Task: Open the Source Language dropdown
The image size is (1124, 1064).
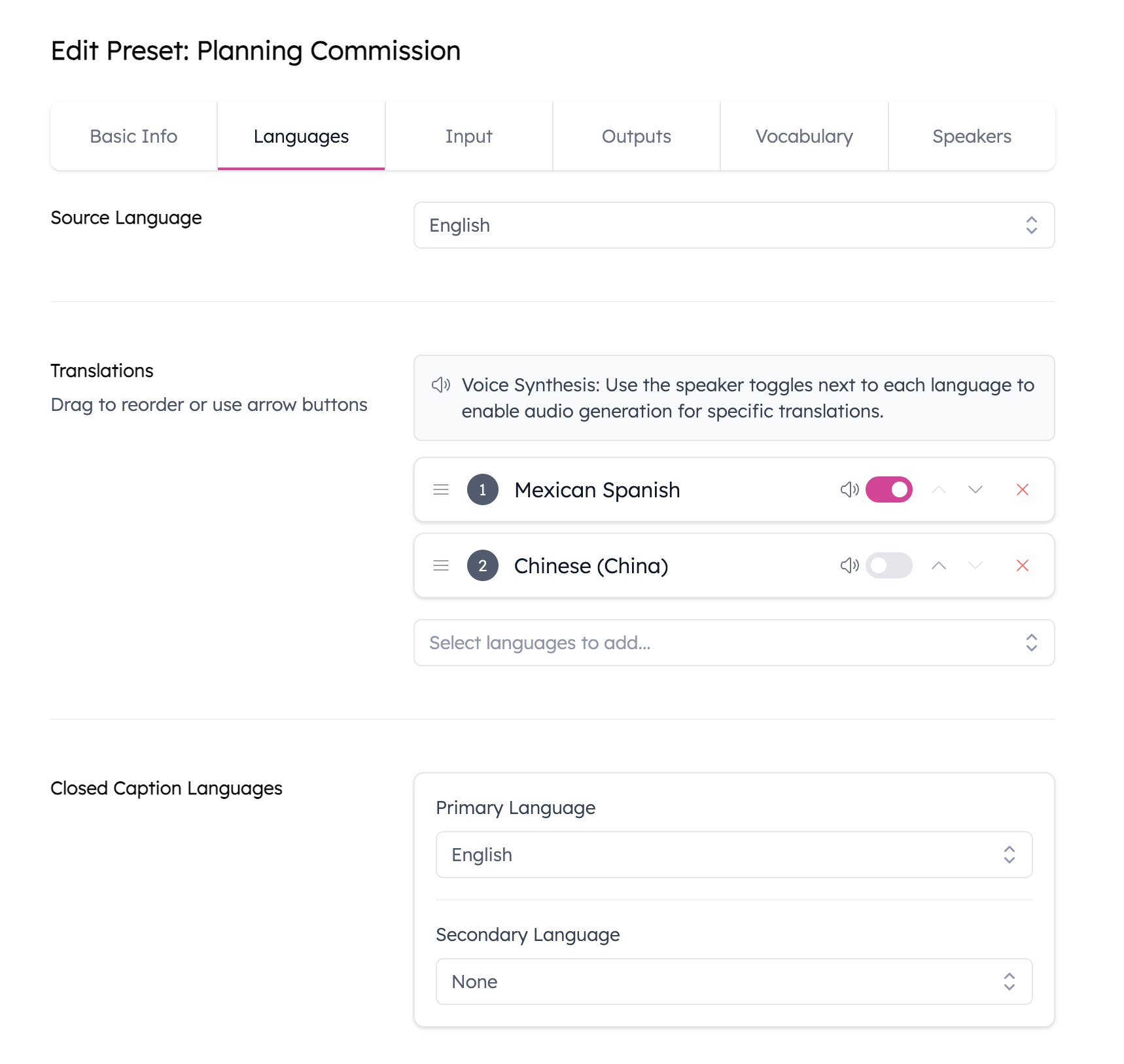Action: tap(733, 225)
